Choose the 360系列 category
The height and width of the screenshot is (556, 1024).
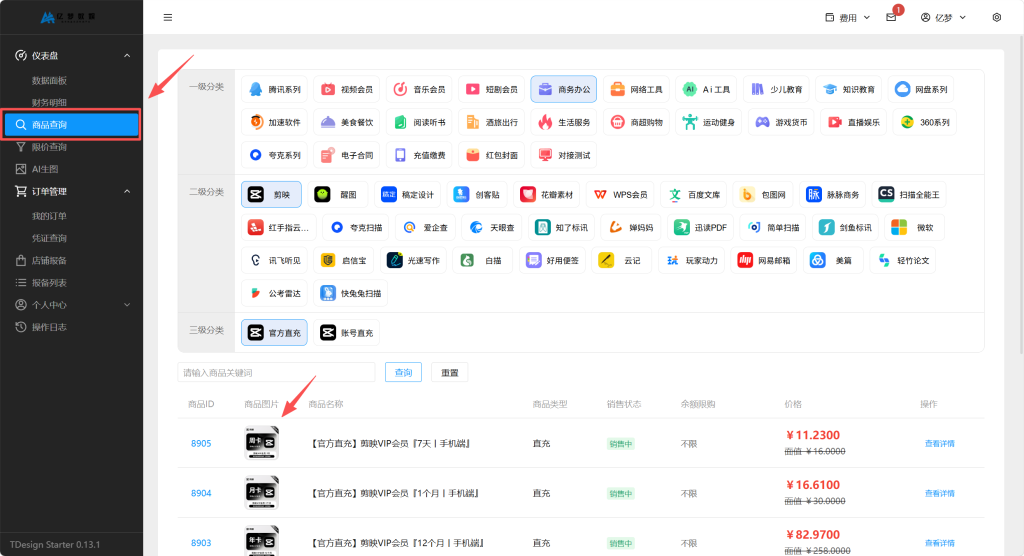(x=925, y=122)
